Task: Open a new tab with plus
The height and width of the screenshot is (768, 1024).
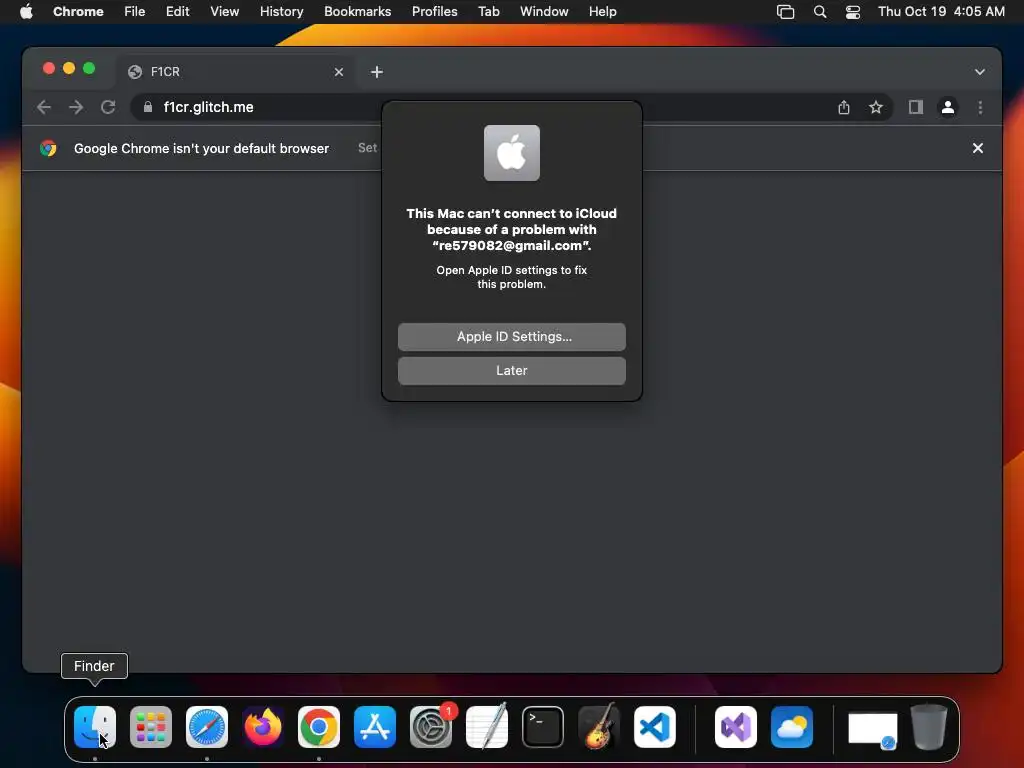Action: click(x=377, y=72)
